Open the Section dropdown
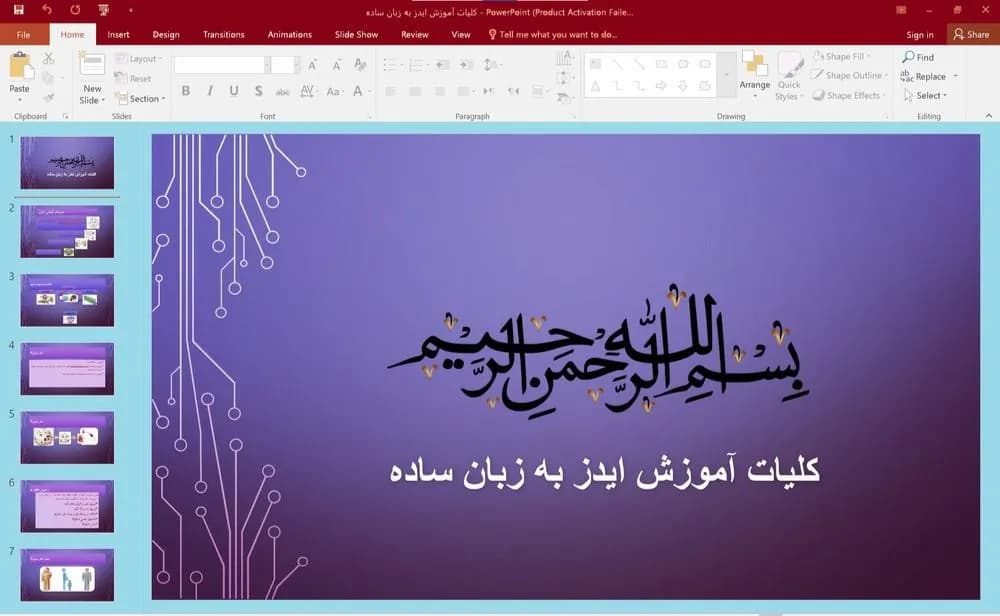Viewport: 1000px width, 616px height. pyautogui.click(x=140, y=99)
